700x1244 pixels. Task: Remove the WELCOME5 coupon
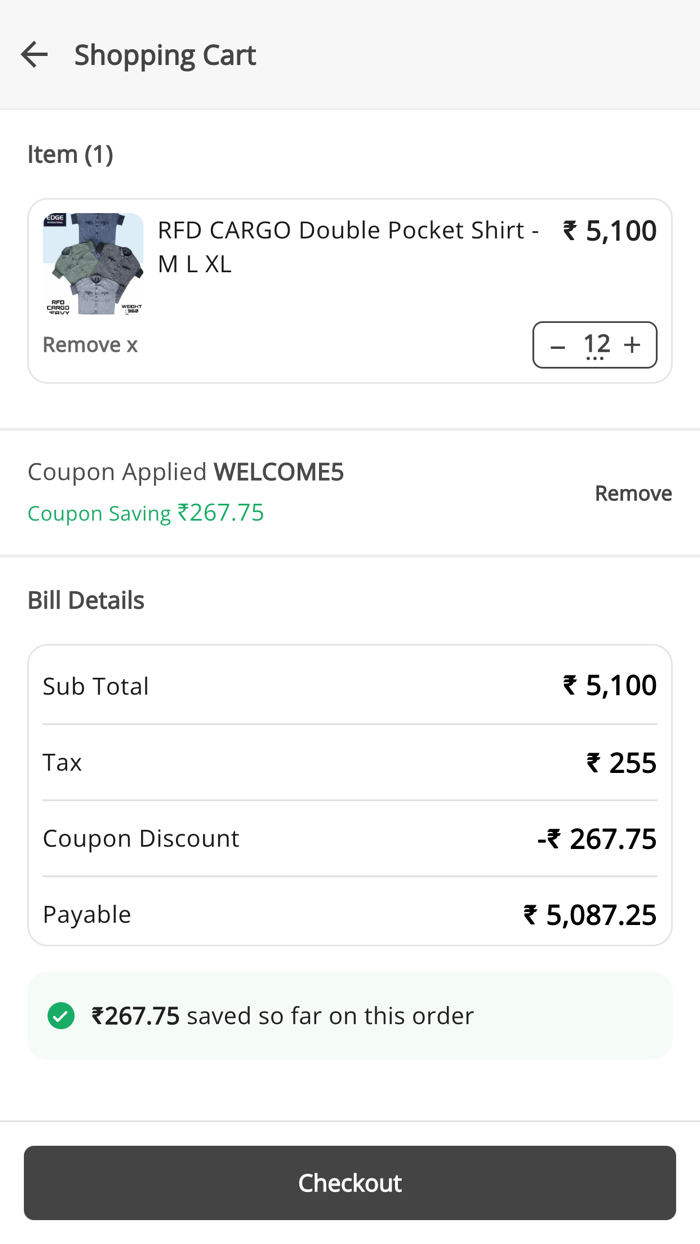tap(633, 493)
